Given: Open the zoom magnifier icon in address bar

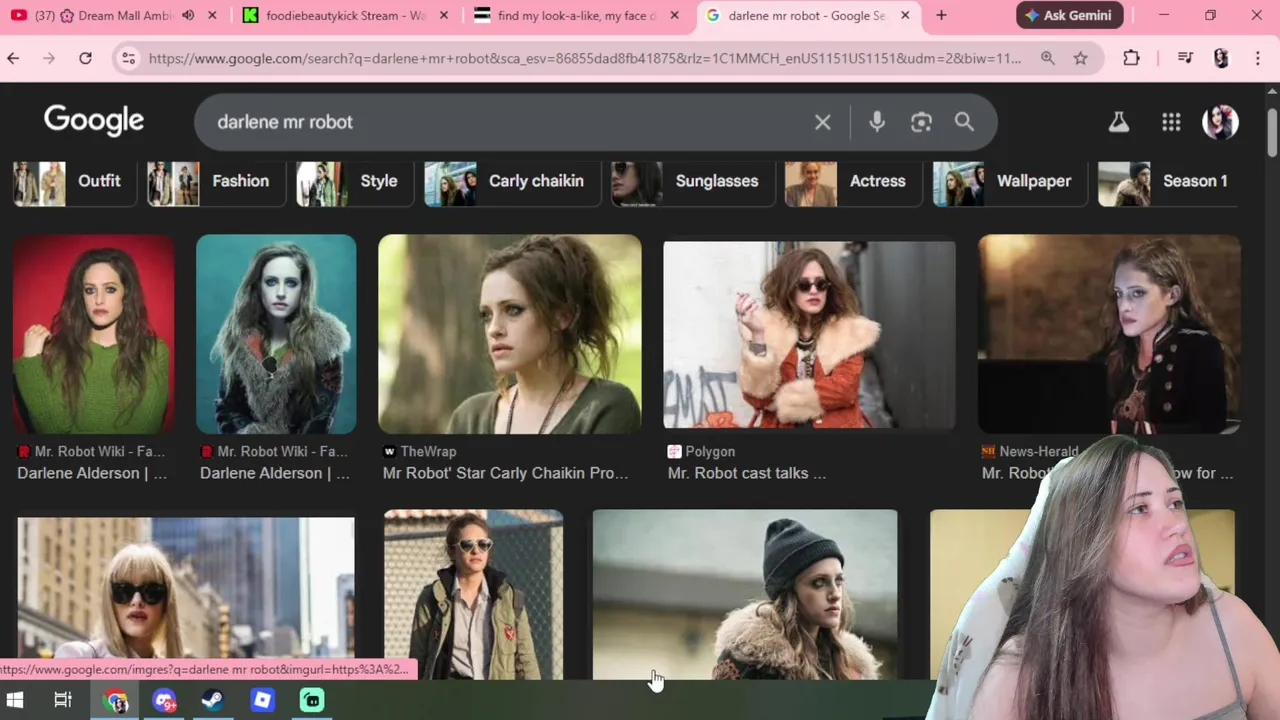Looking at the screenshot, I should pos(1047,58).
